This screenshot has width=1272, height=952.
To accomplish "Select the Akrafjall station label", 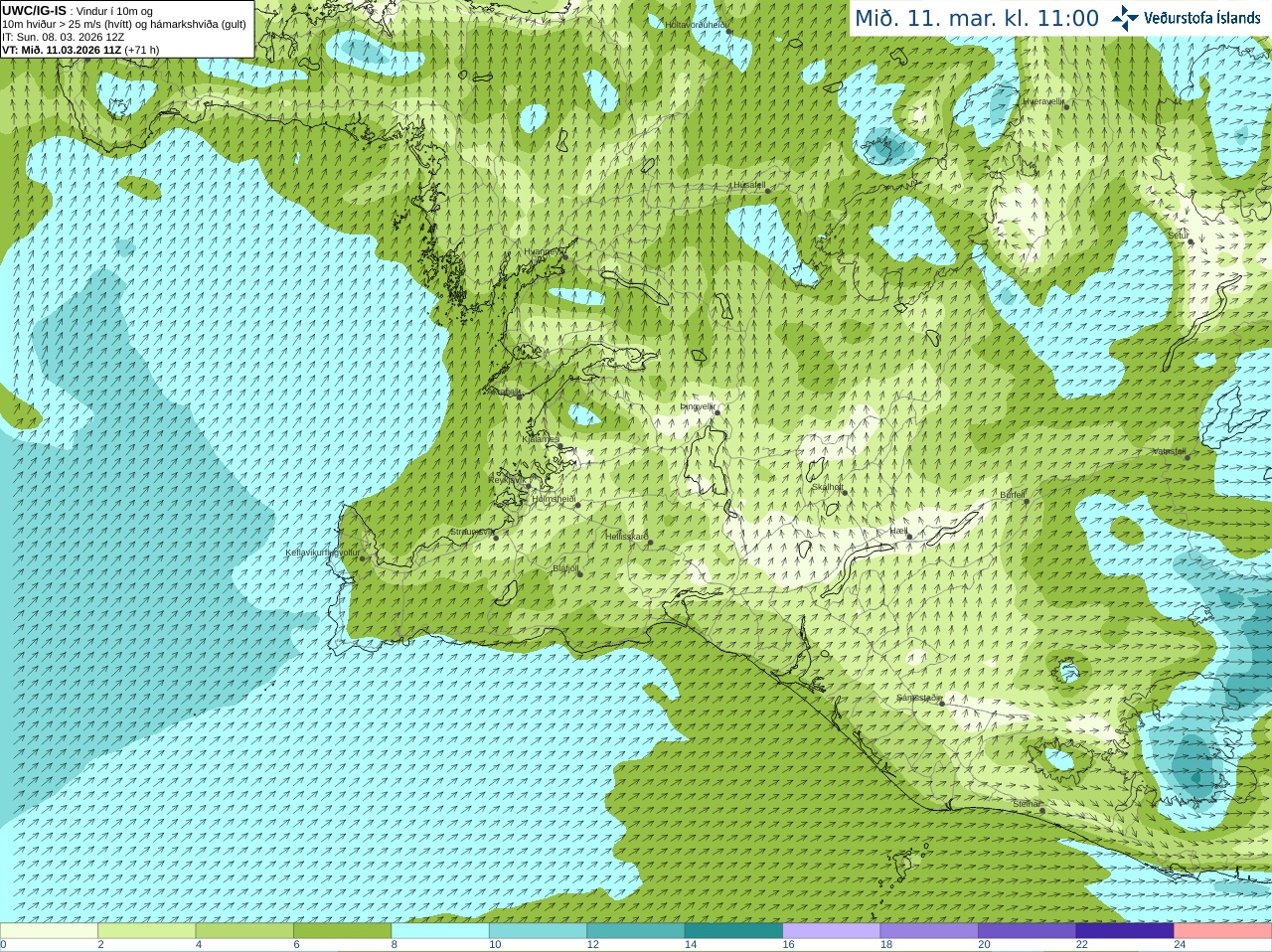I will click(503, 393).
